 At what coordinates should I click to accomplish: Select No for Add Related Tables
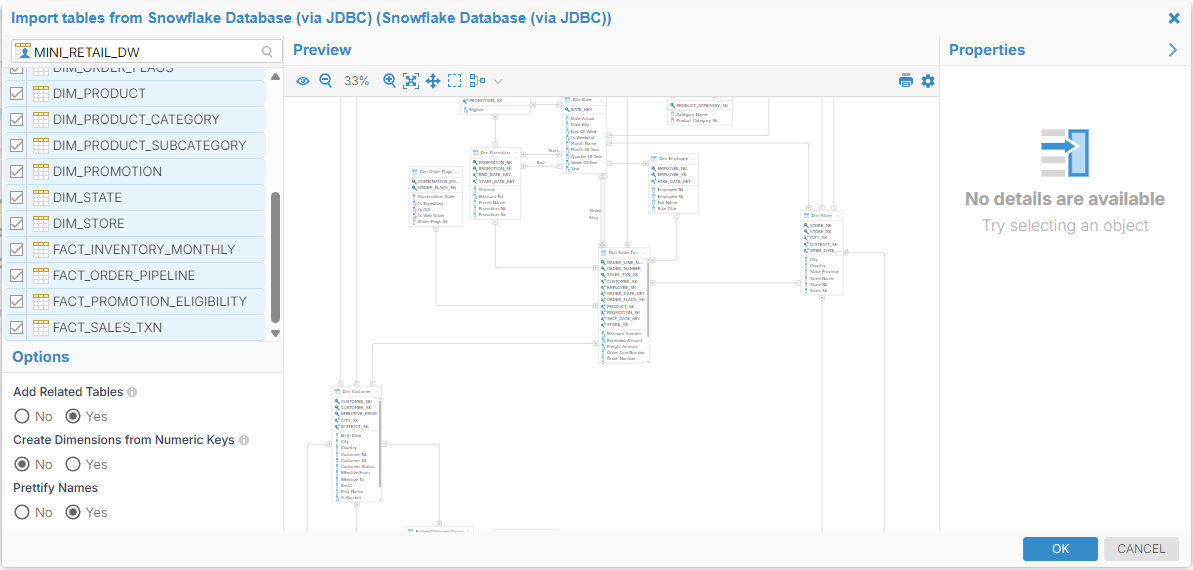pos(22,416)
